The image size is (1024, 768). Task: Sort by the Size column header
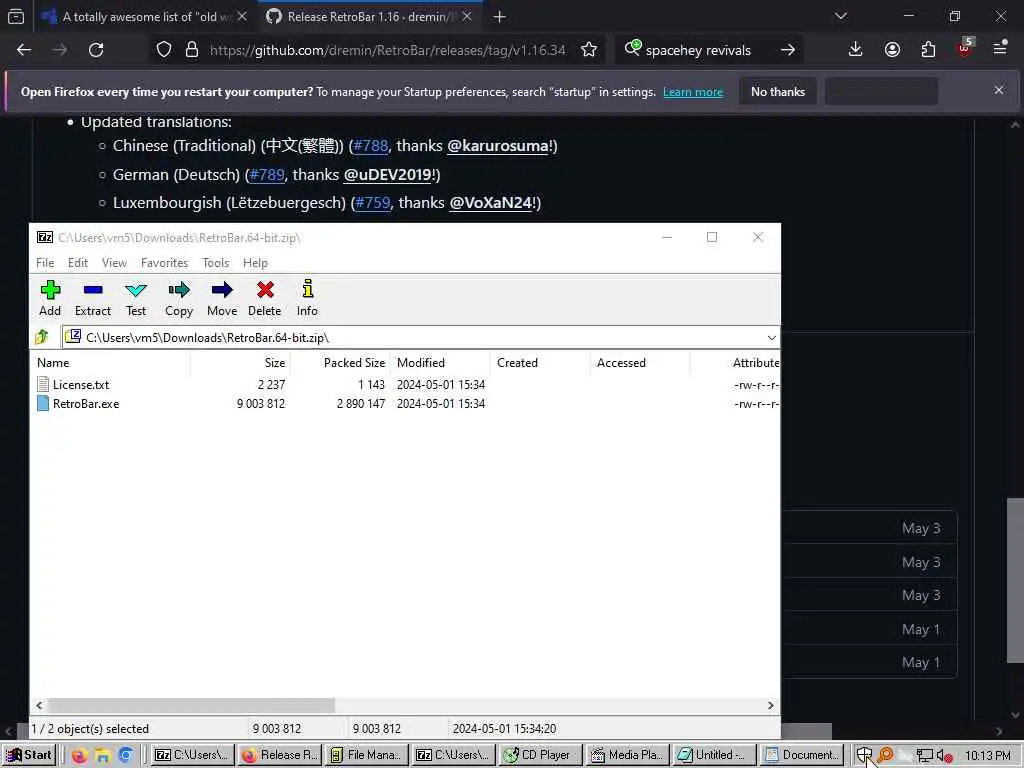[240, 362]
